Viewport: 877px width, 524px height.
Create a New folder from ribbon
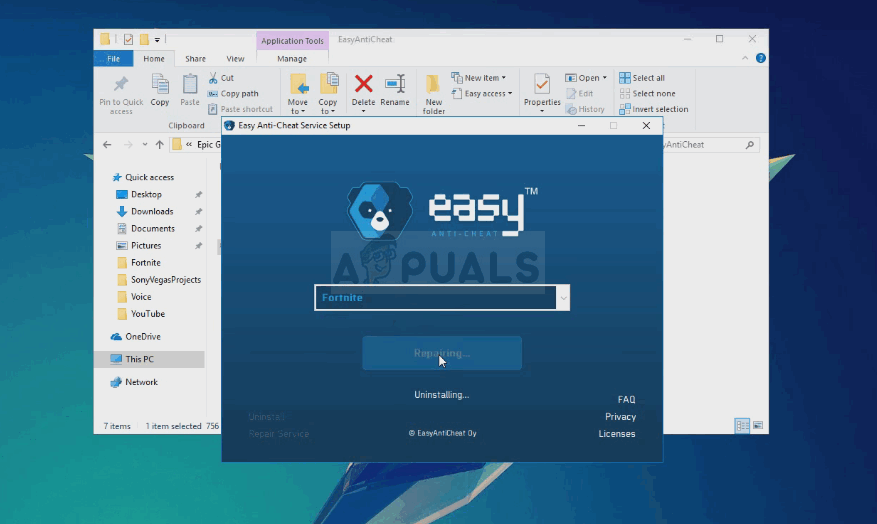coord(433,94)
